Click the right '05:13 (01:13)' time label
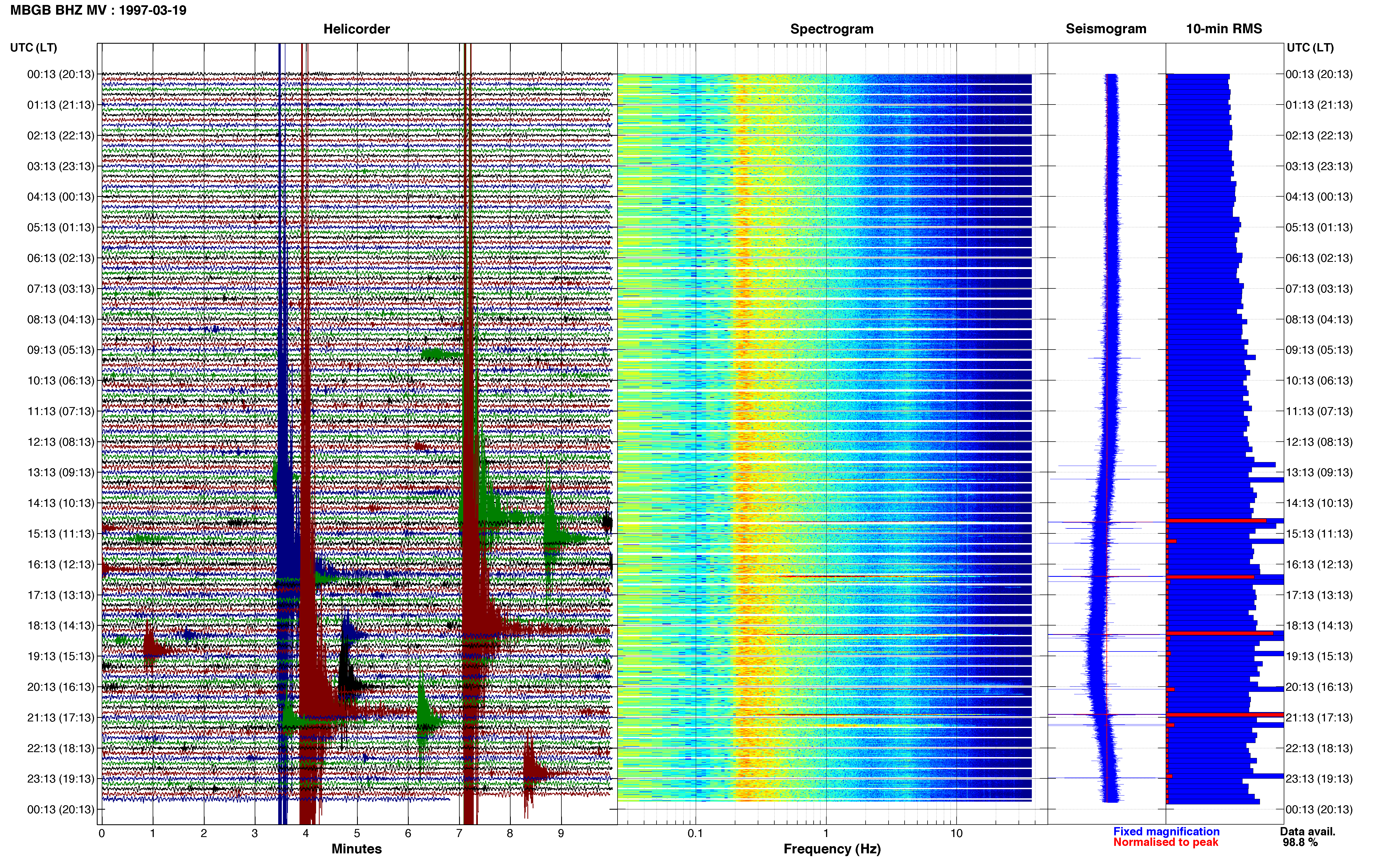This screenshot has height=868, width=1388. click(1319, 227)
